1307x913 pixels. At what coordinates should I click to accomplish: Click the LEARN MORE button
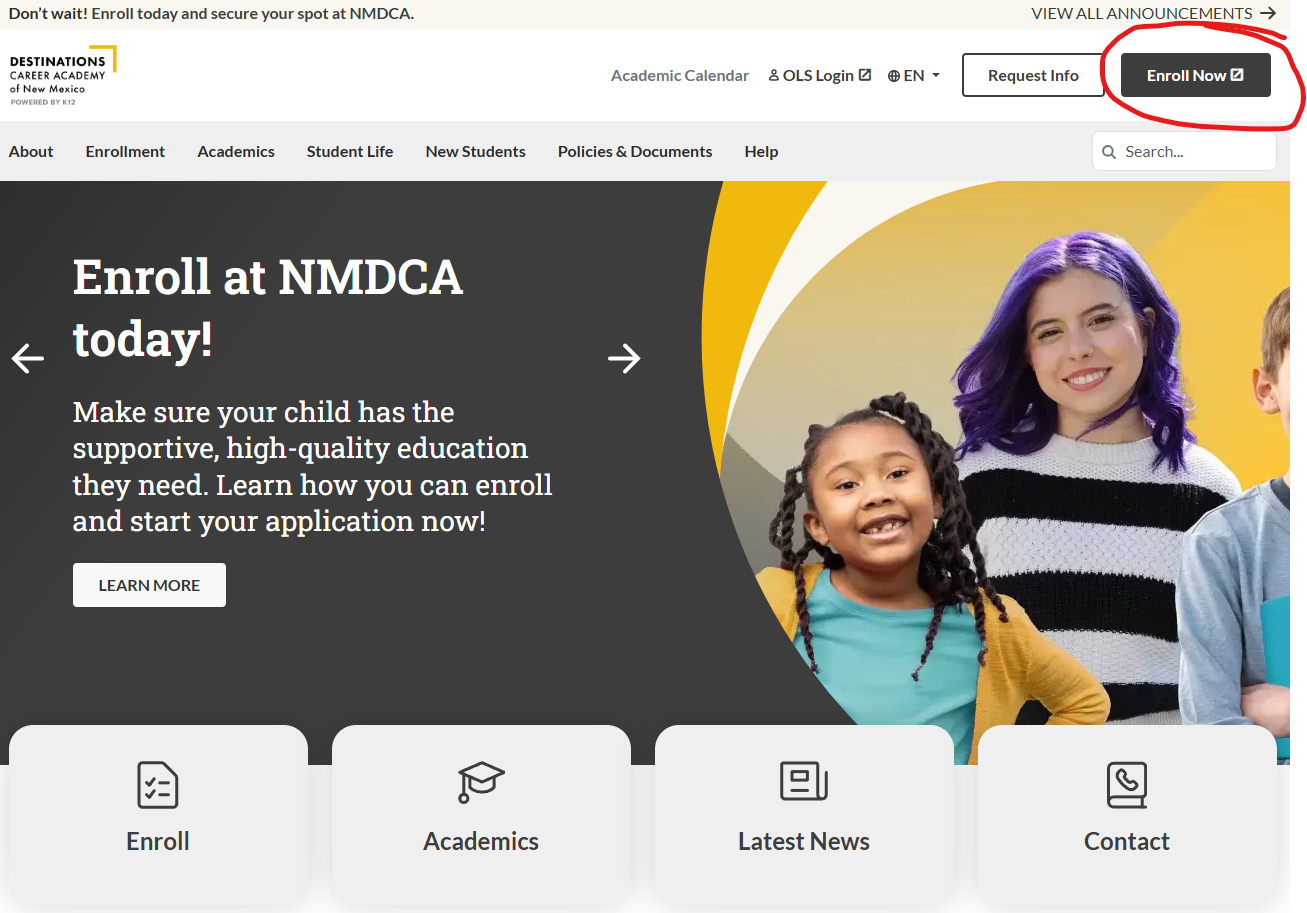(x=149, y=585)
